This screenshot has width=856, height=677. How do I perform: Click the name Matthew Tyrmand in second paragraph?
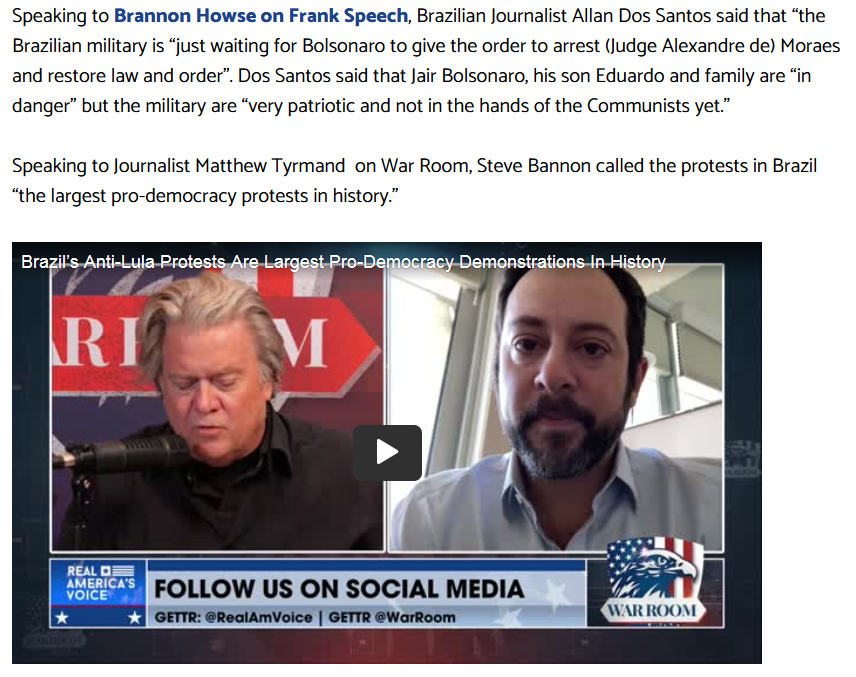[x=270, y=166]
